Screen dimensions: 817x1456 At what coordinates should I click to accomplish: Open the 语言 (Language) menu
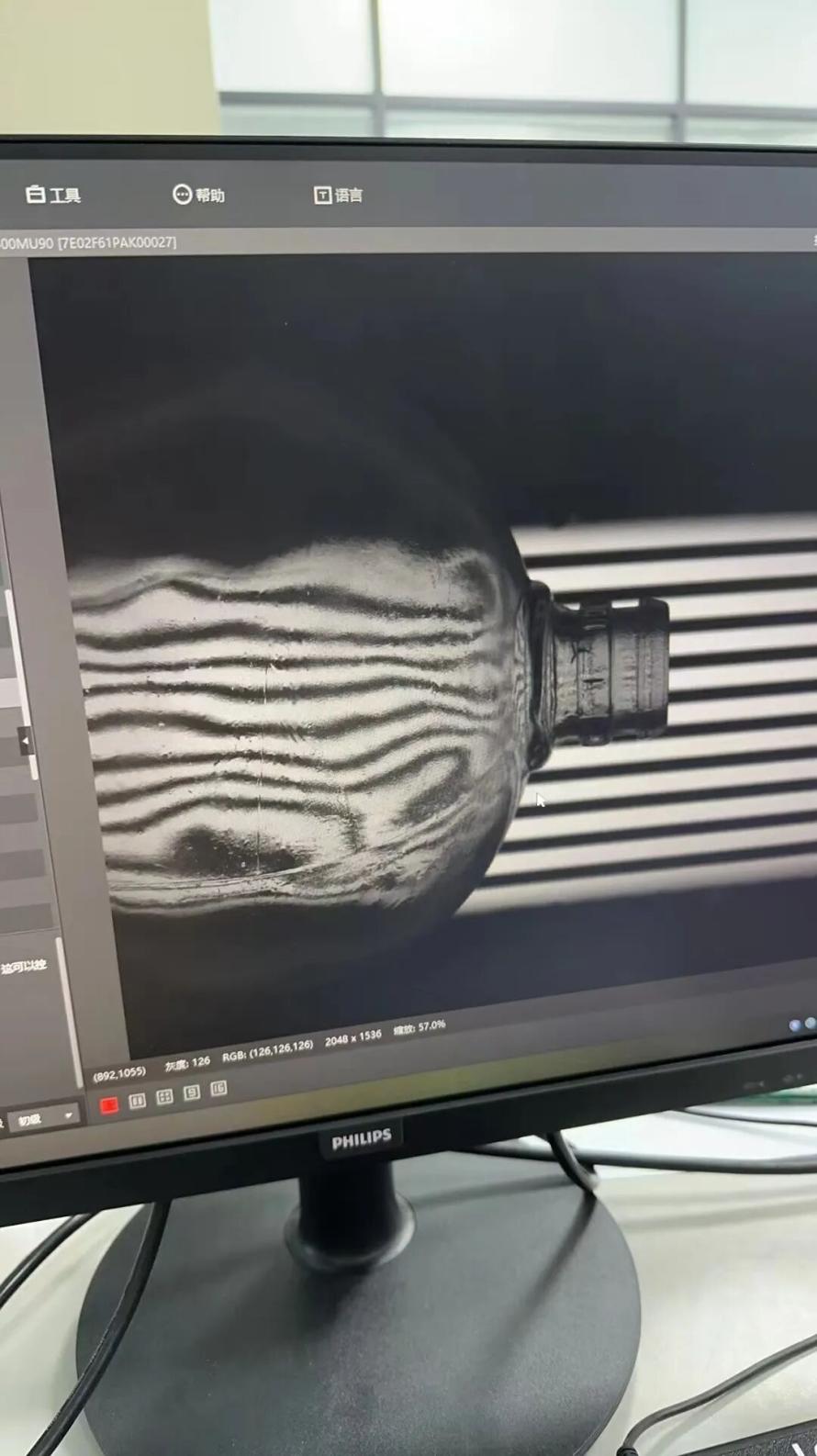[x=338, y=195]
